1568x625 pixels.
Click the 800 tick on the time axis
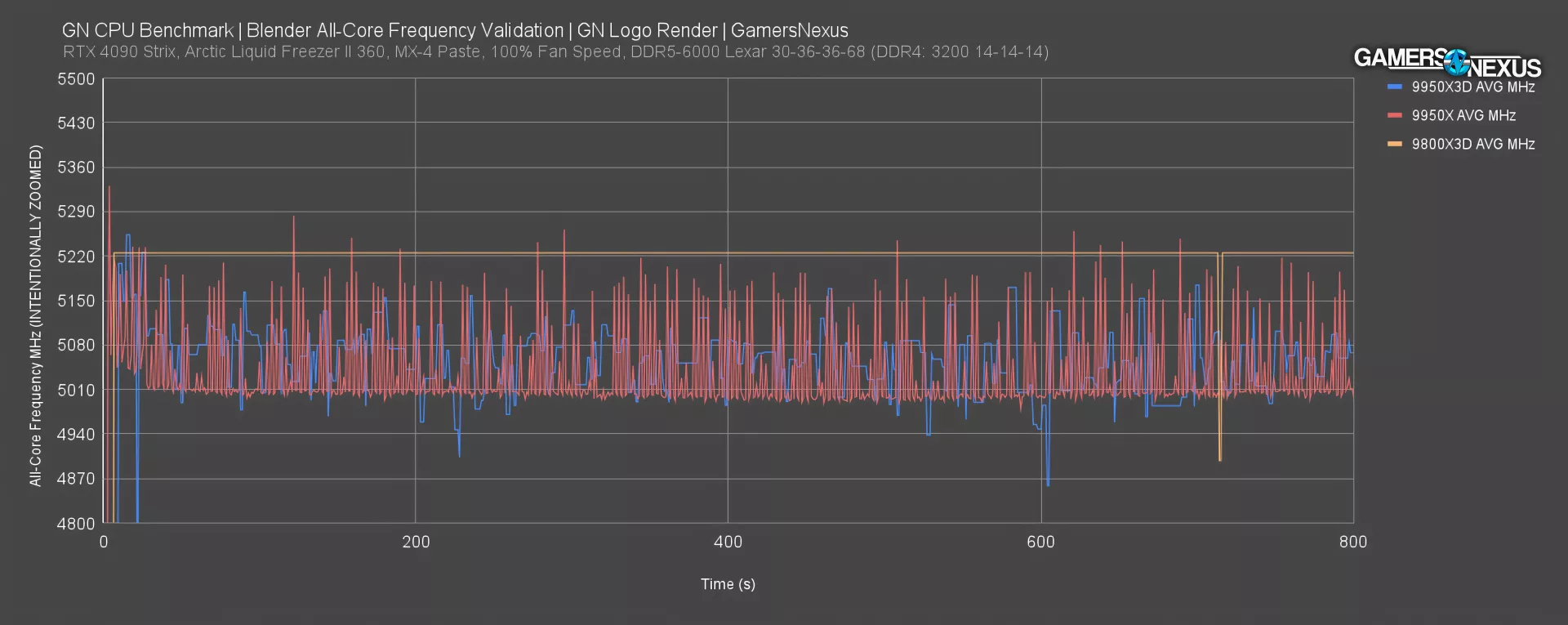pos(1352,542)
